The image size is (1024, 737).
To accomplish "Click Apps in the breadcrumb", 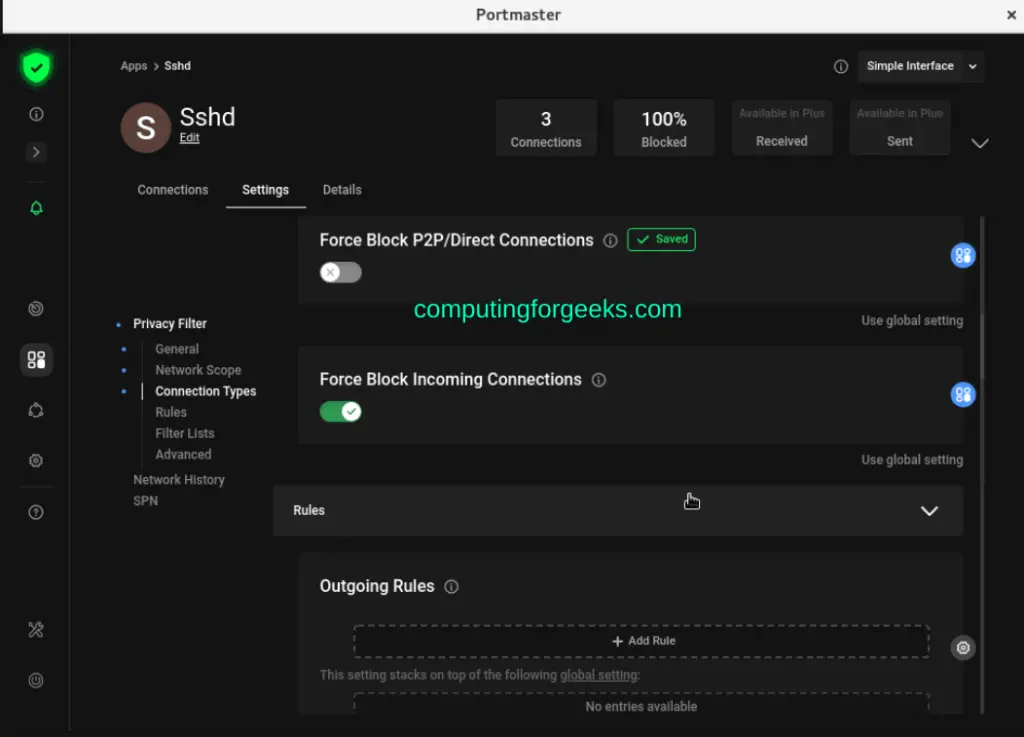I will pos(134,66).
